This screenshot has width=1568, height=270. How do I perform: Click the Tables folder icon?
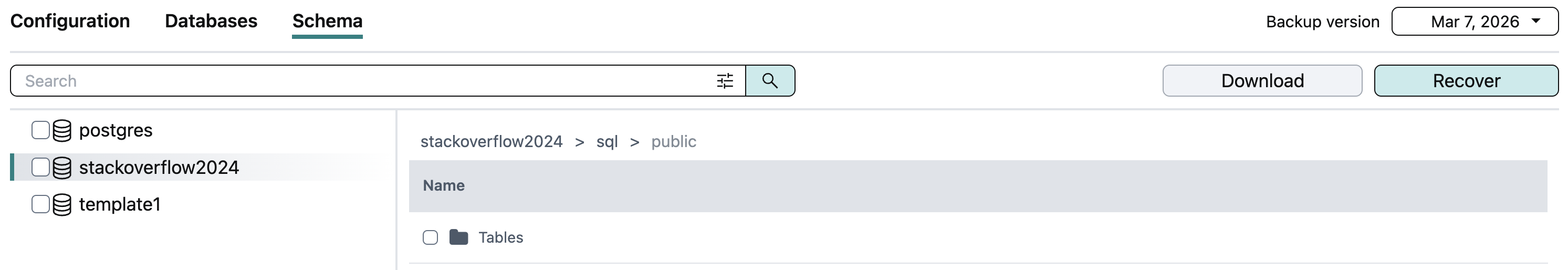coord(458,237)
